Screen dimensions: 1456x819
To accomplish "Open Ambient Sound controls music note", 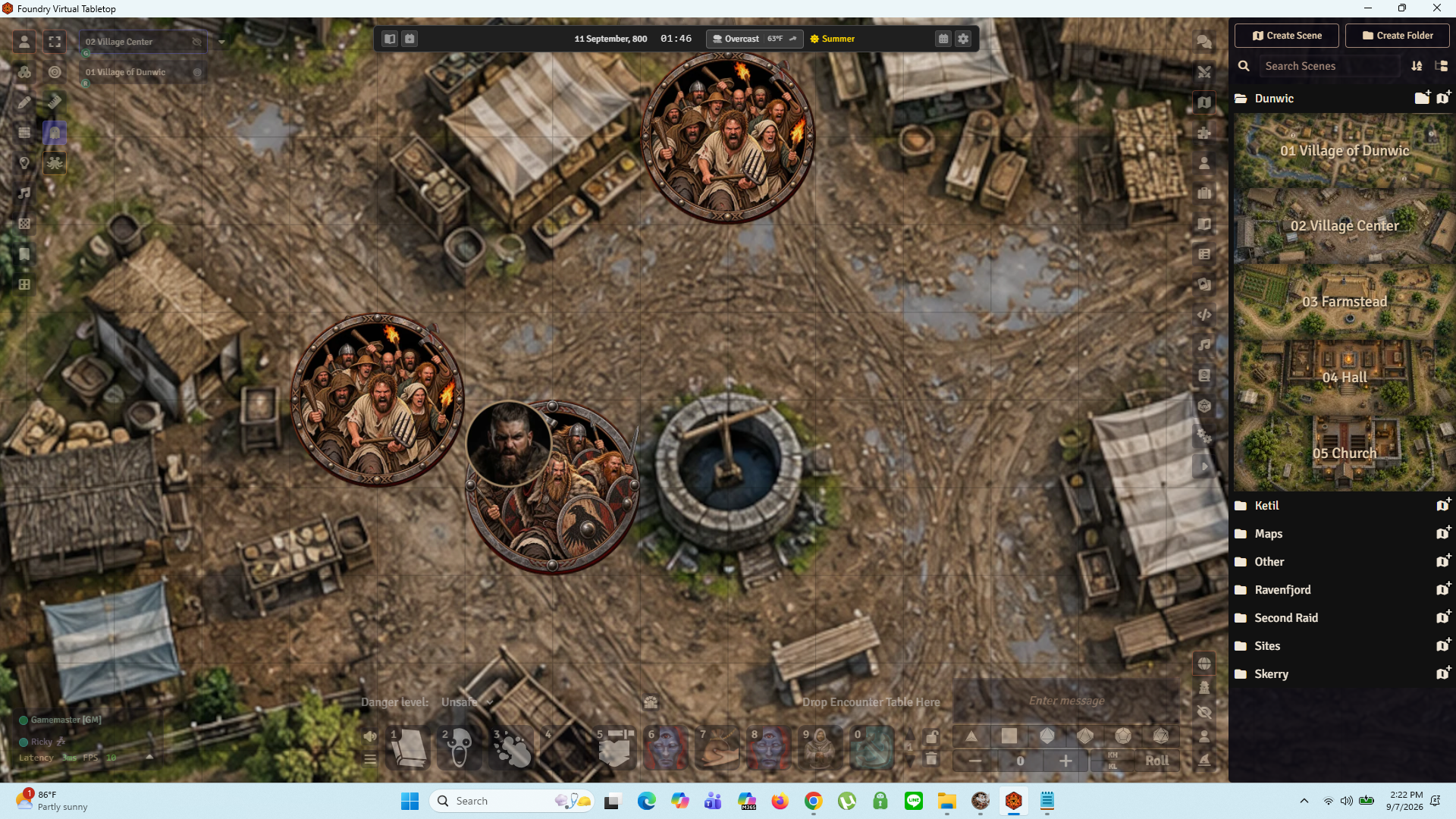I will 24,193.
